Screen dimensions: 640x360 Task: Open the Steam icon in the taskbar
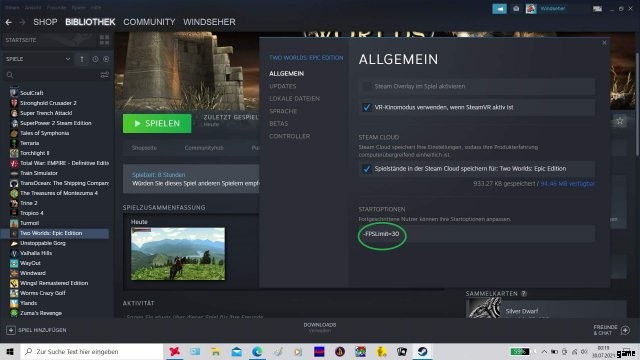coord(422,351)
